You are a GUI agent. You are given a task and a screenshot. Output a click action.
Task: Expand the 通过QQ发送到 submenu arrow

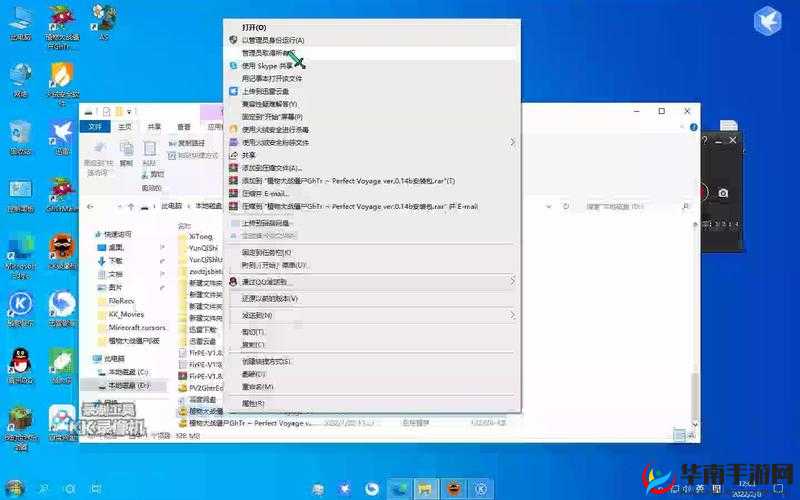pos(512,281)
